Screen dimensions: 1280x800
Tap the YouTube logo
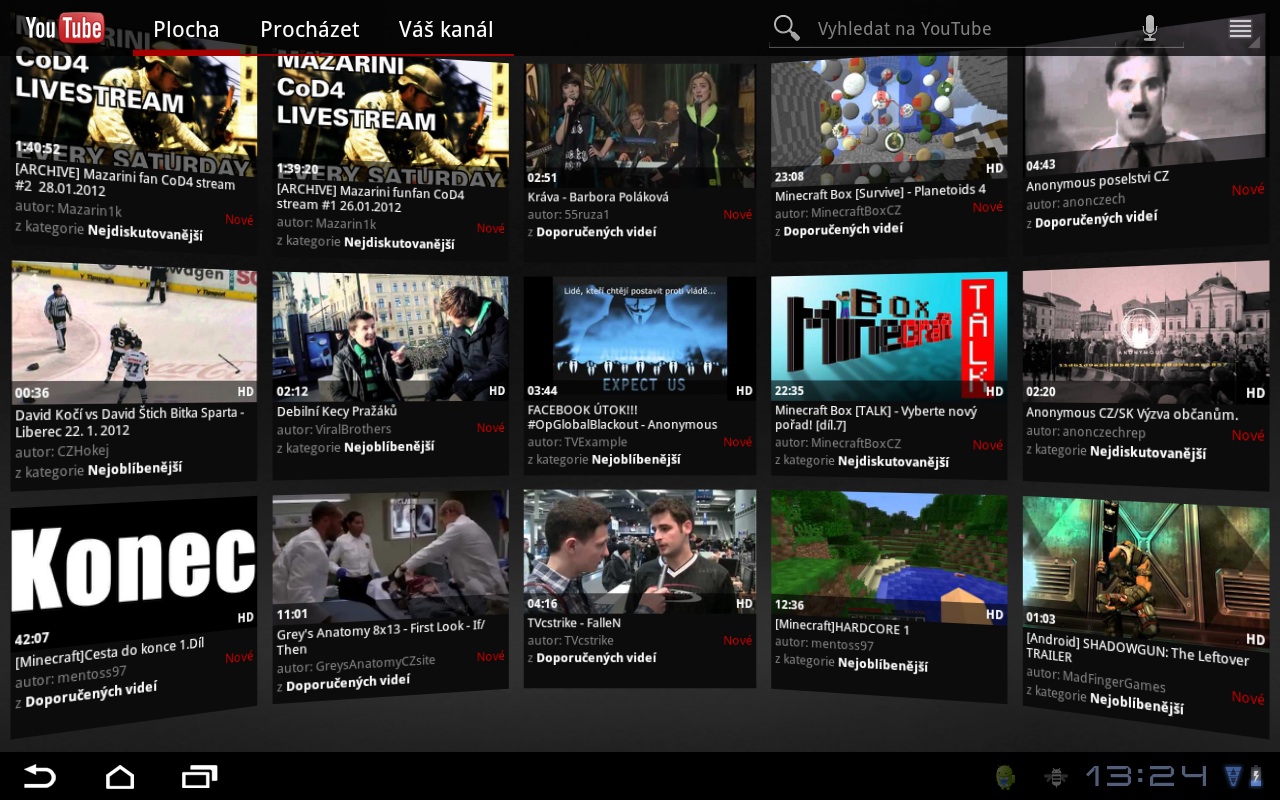64,28
